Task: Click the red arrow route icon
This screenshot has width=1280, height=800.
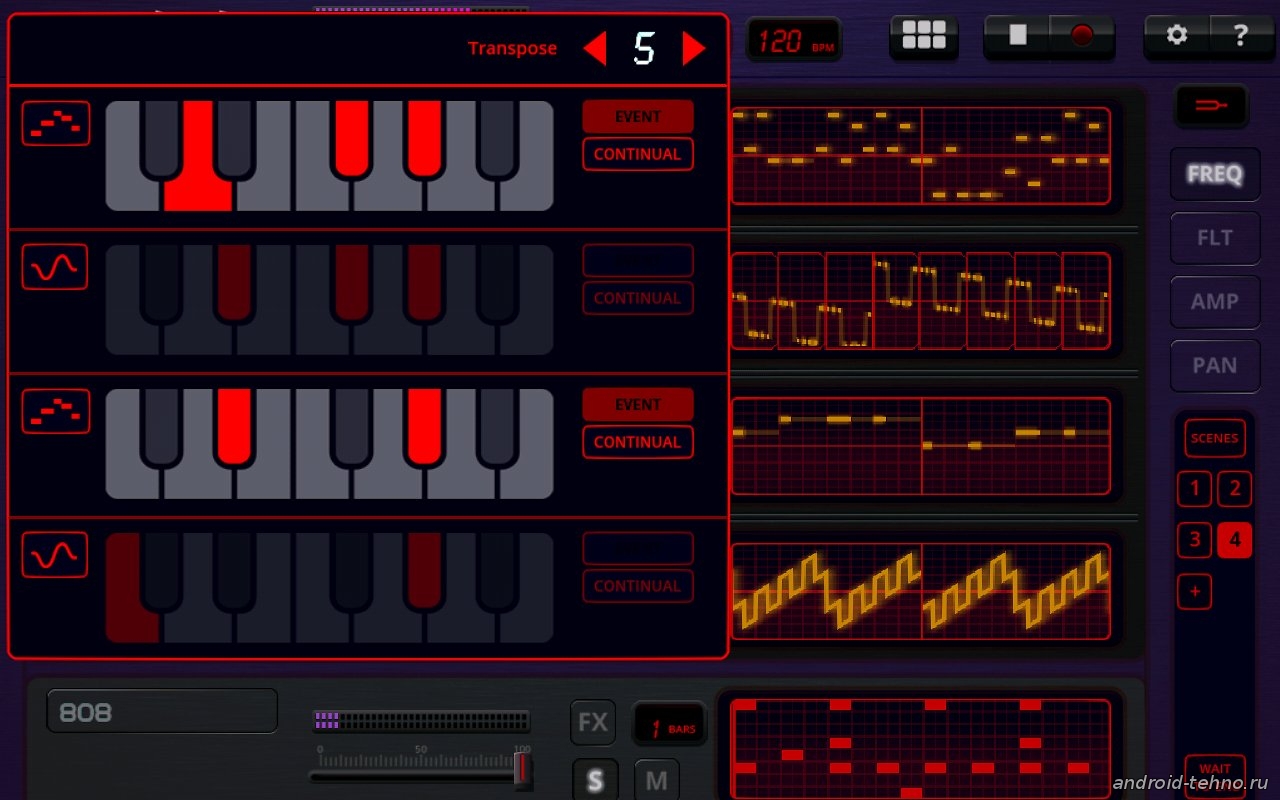Action: 1210,105
